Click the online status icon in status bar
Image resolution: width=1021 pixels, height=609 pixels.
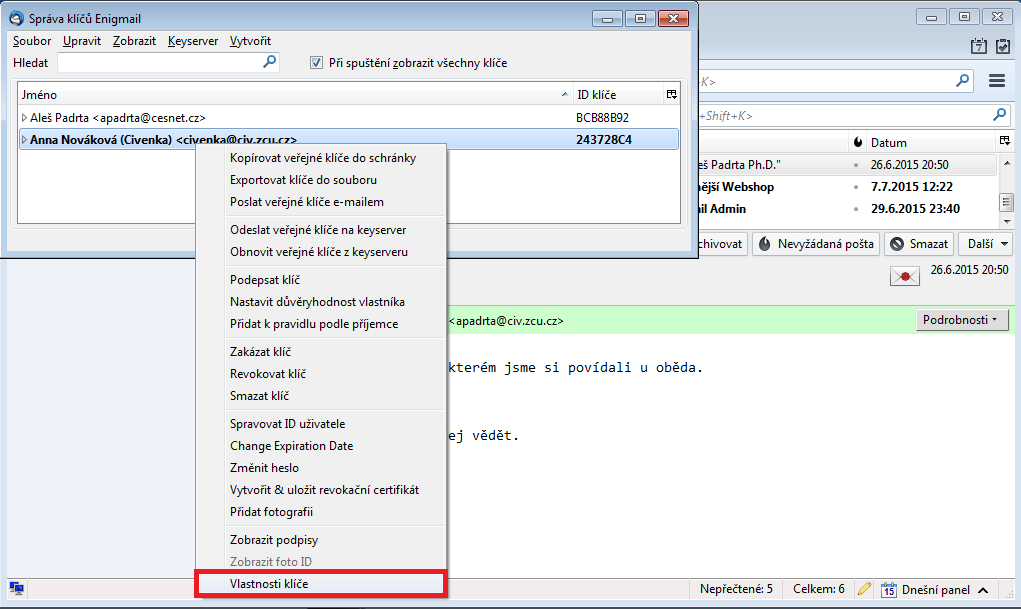pyautogui.click(x=17, y=589)
